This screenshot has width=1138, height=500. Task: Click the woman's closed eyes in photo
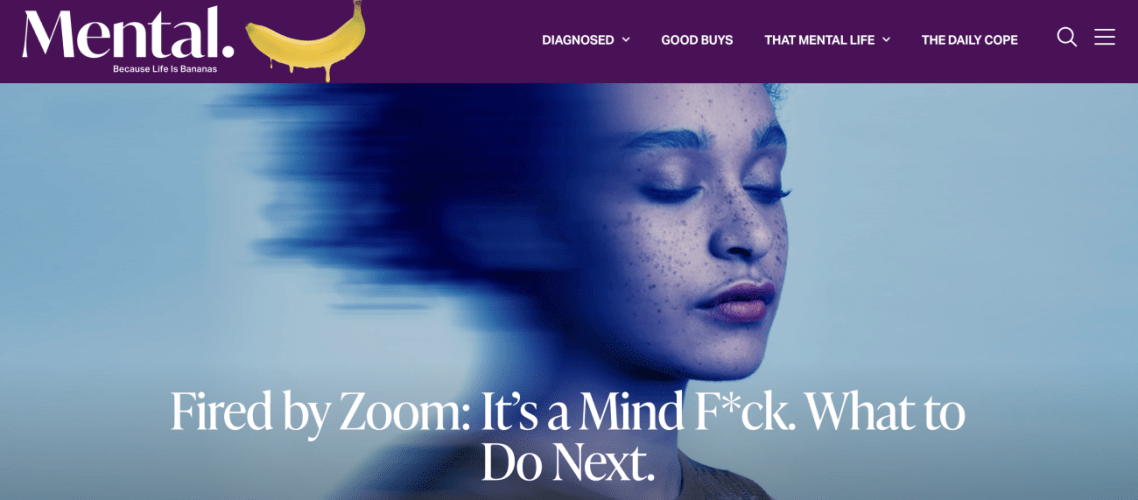(x=715, y=192)
